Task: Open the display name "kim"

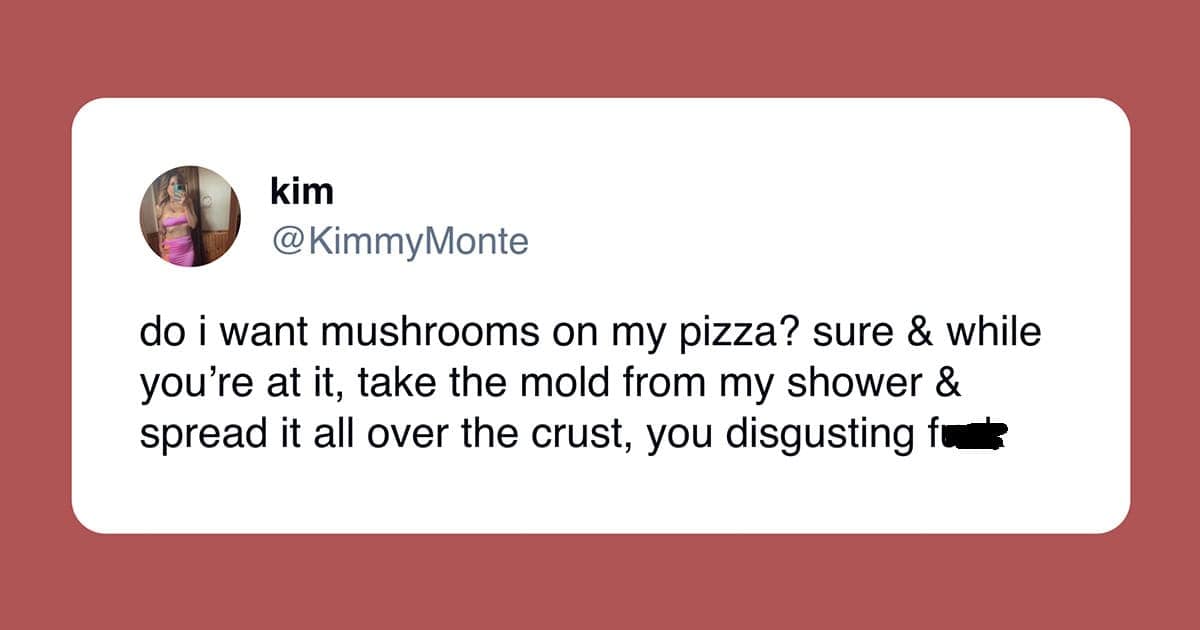Action: pyautogui.click(x=301, y=192)
